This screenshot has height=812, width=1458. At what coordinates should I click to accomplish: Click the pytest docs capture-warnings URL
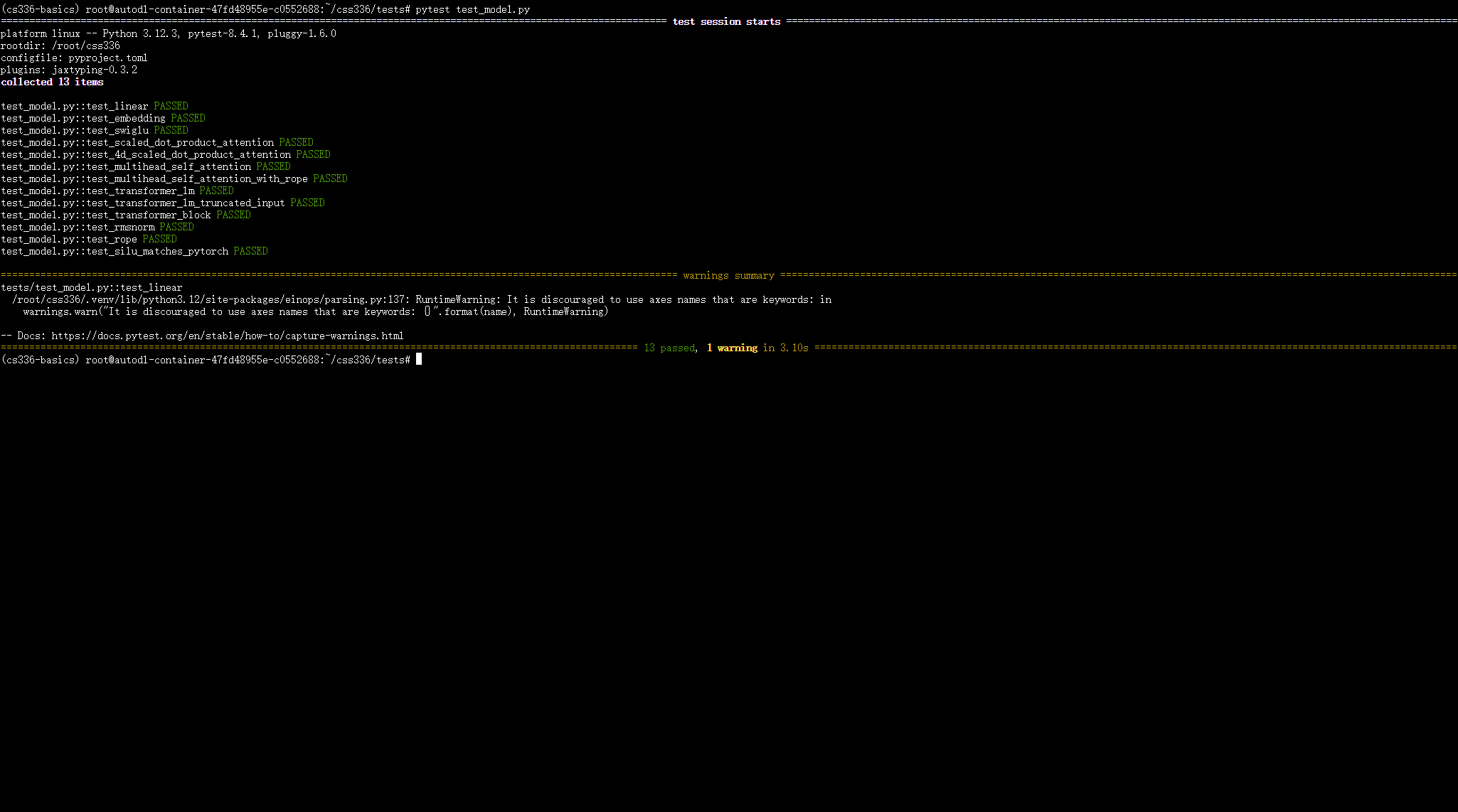click(227, 336)
